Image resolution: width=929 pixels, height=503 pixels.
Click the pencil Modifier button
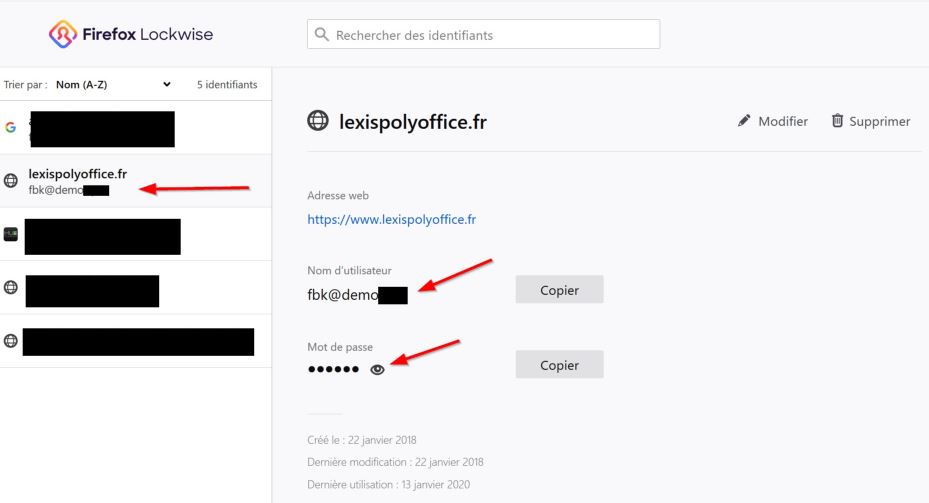coord(773,121)
